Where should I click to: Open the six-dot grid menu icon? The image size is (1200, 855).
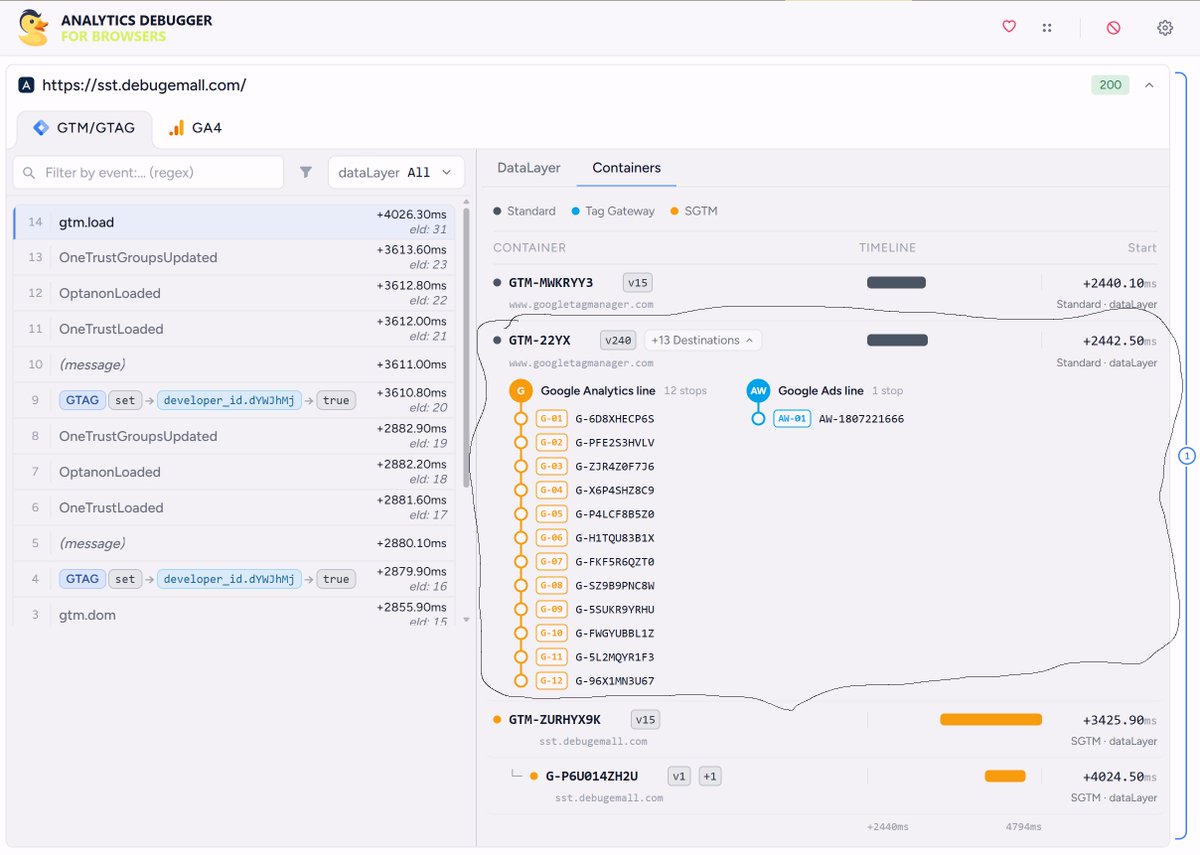(1047, 28)
